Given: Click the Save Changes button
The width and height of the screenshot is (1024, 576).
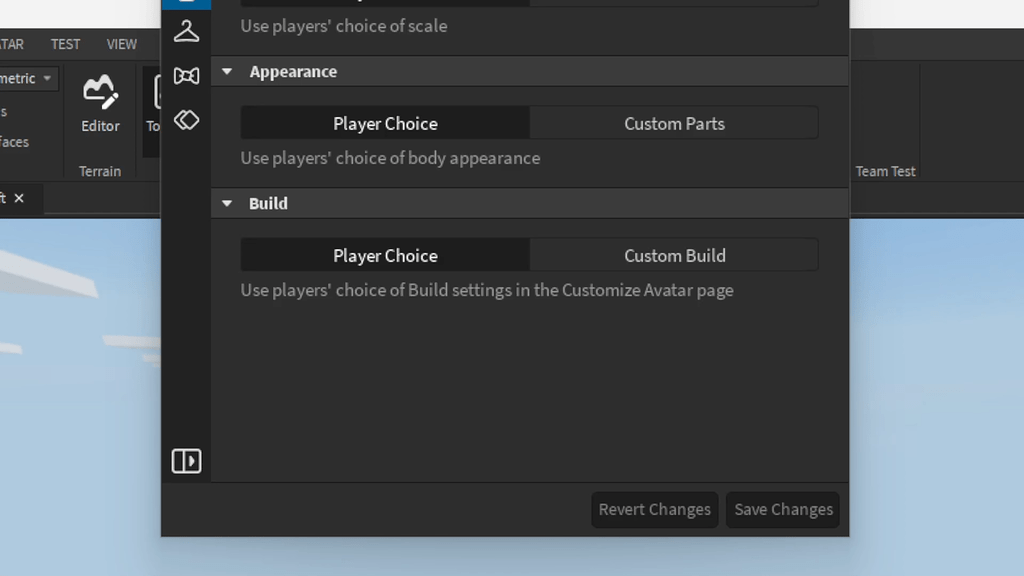Looking at the screenshot, I should pyautogui.click(x=782, y=509).
